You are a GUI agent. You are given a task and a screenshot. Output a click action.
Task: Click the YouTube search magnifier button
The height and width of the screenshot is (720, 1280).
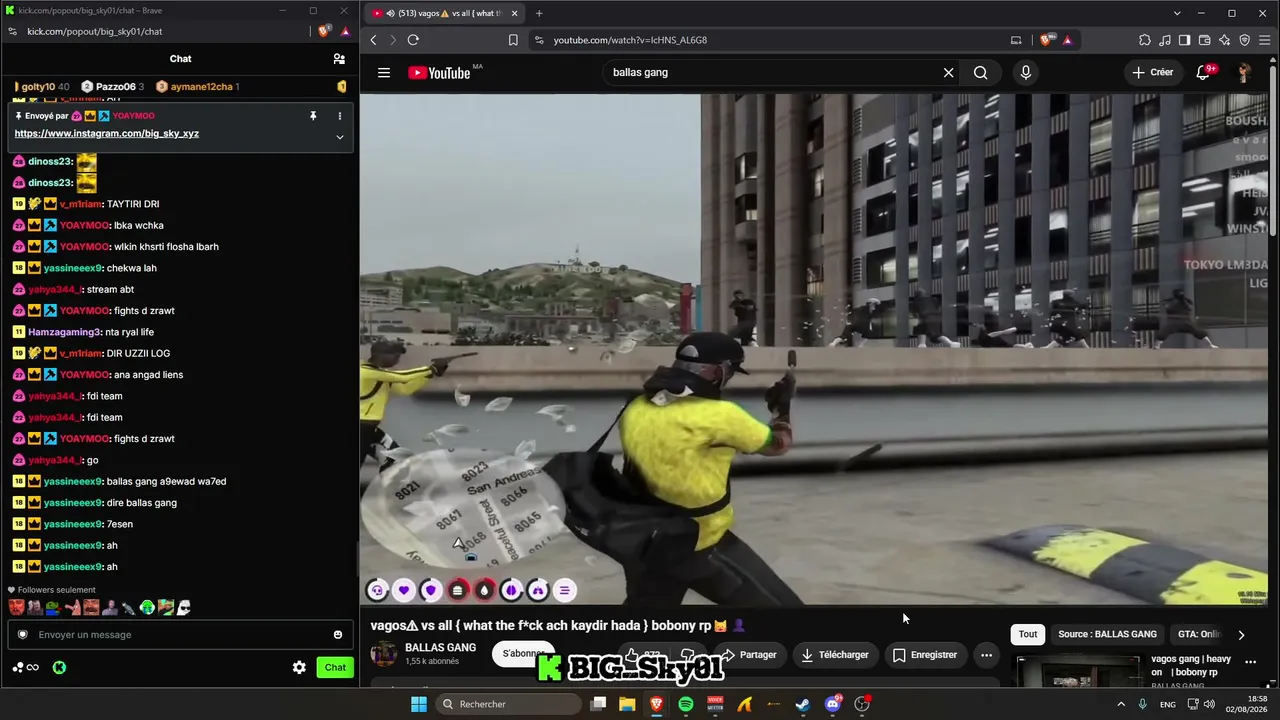click(981, 72)
